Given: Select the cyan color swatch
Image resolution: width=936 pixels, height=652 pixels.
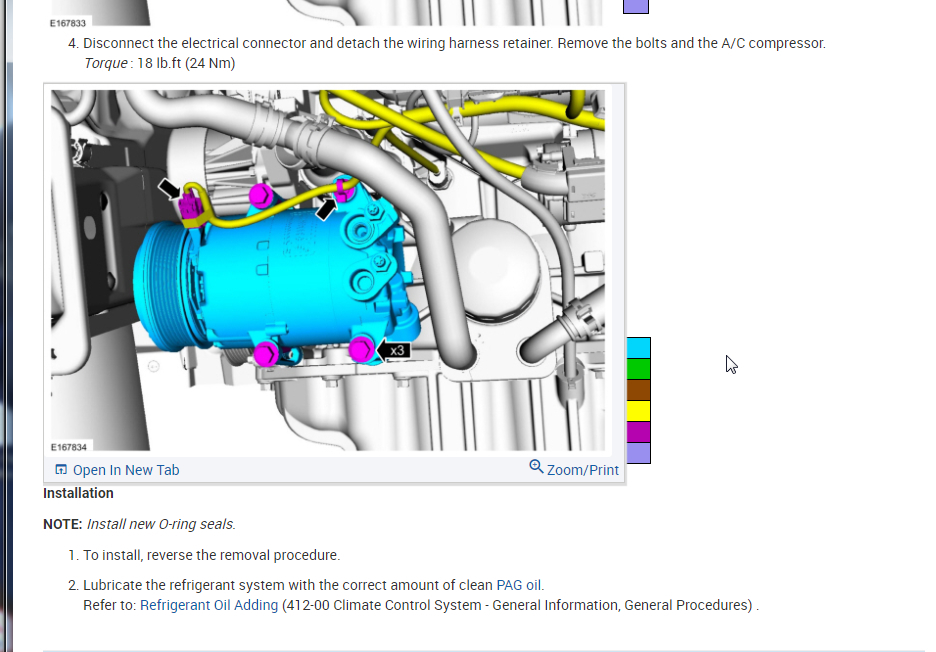Looking at the screenshot, I should pyautogui.click(x=638, y=347).
